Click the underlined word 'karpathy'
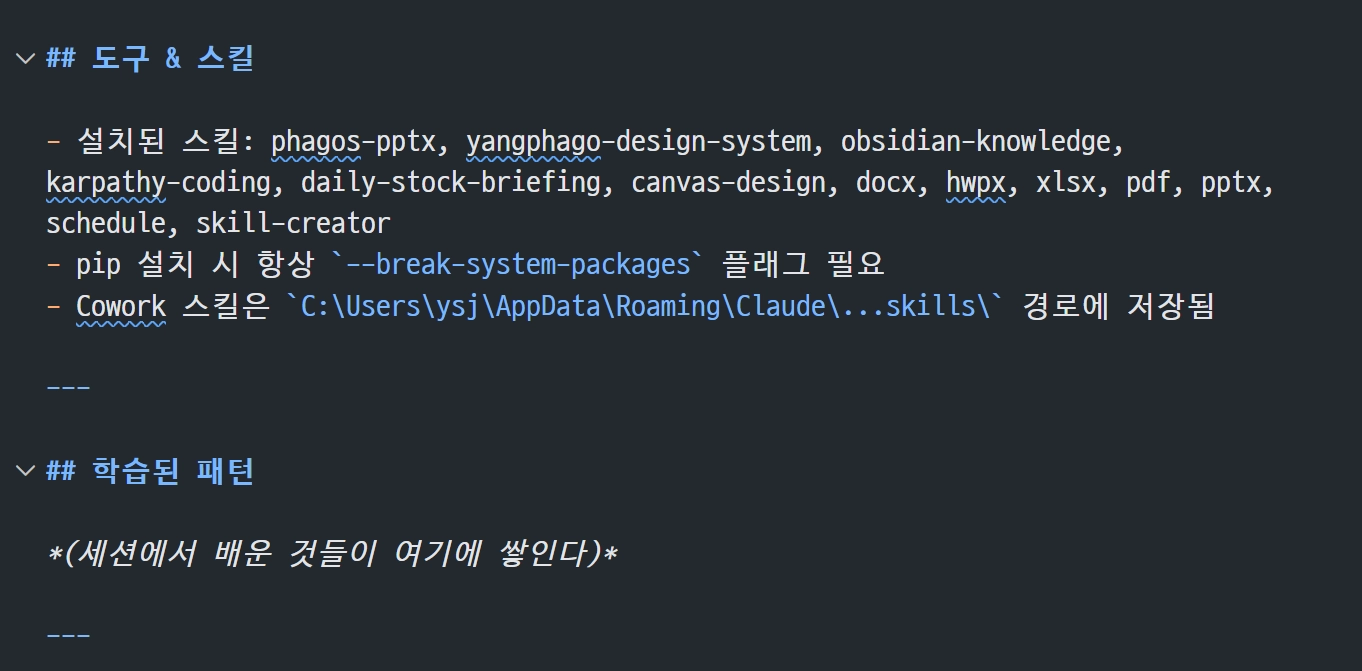Image resolution: width=1362 pixels, height=671 pixels. 106,183
